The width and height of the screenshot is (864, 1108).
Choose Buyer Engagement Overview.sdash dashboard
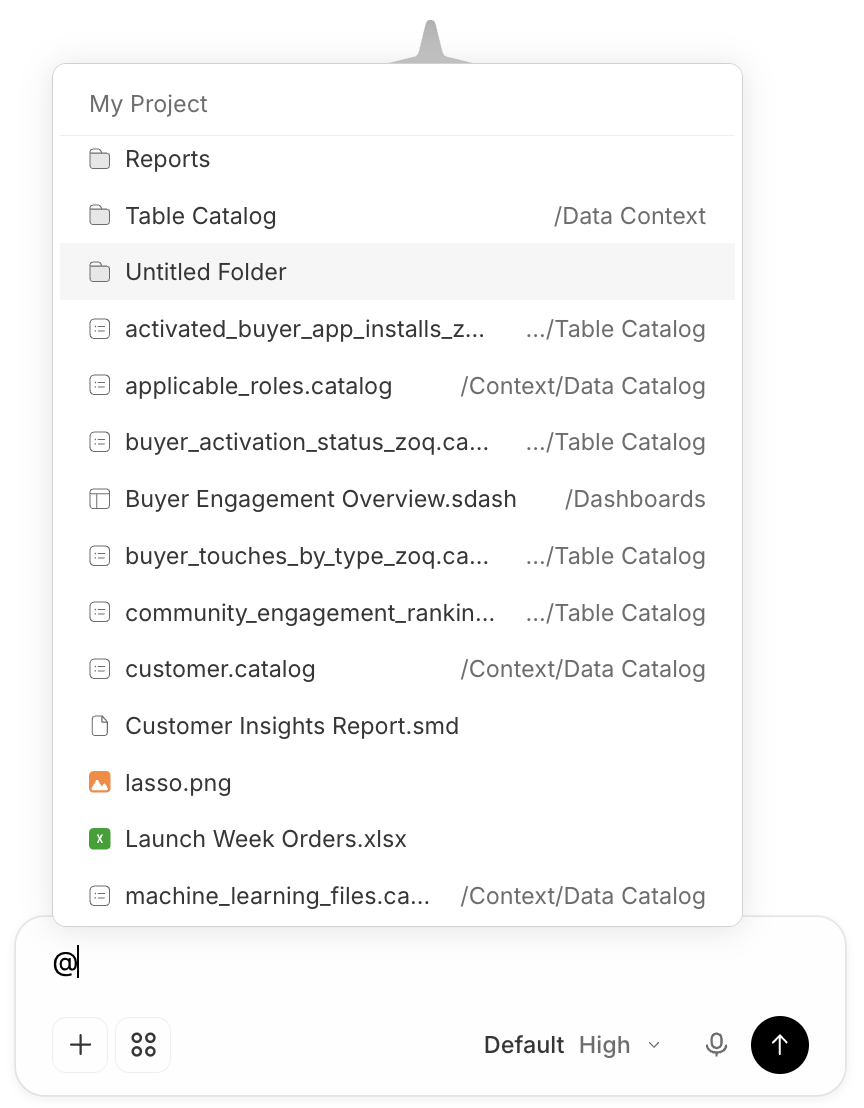point(397,499)
